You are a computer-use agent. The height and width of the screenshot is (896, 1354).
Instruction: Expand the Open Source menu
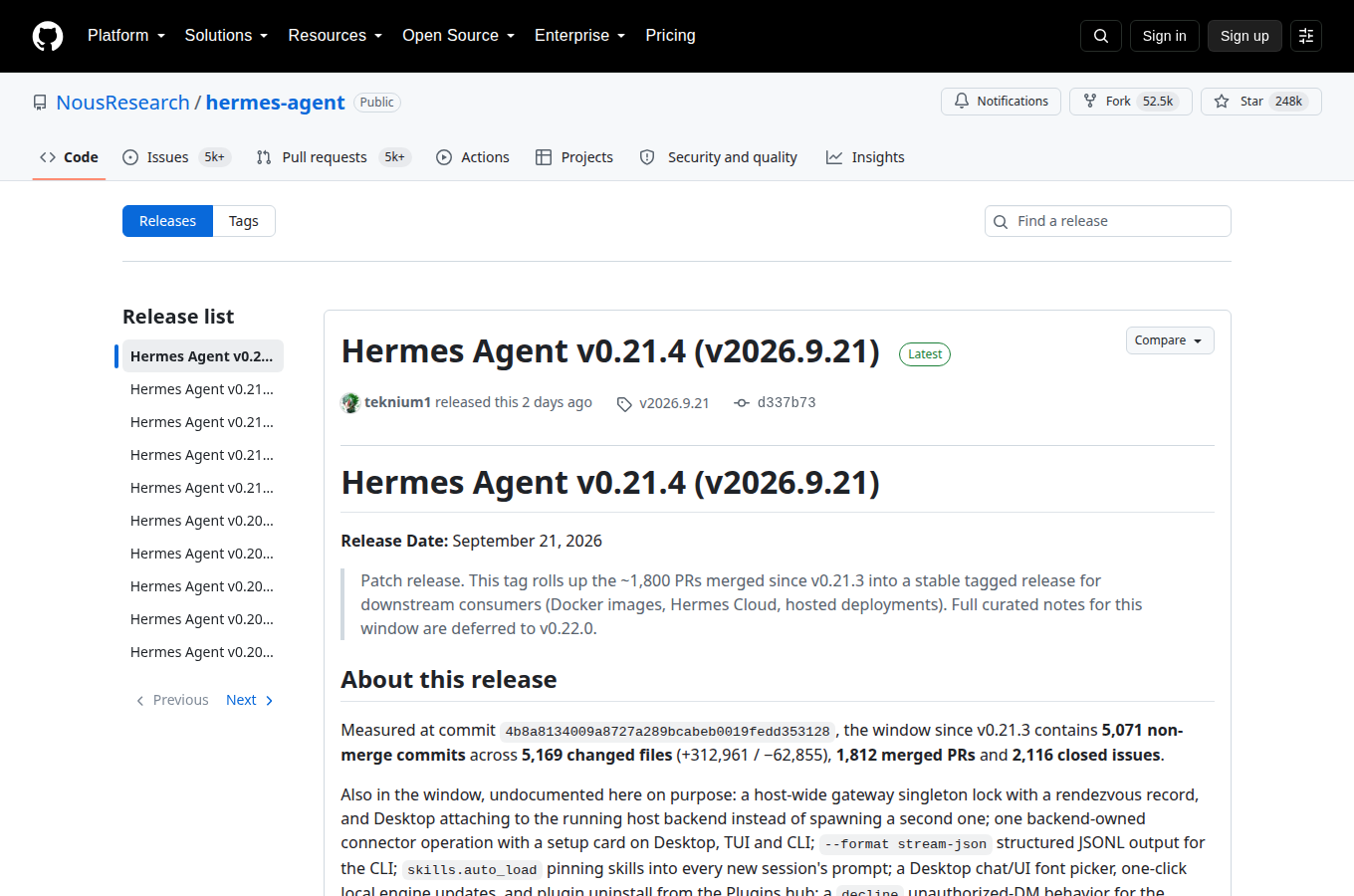tap(459, 36)
